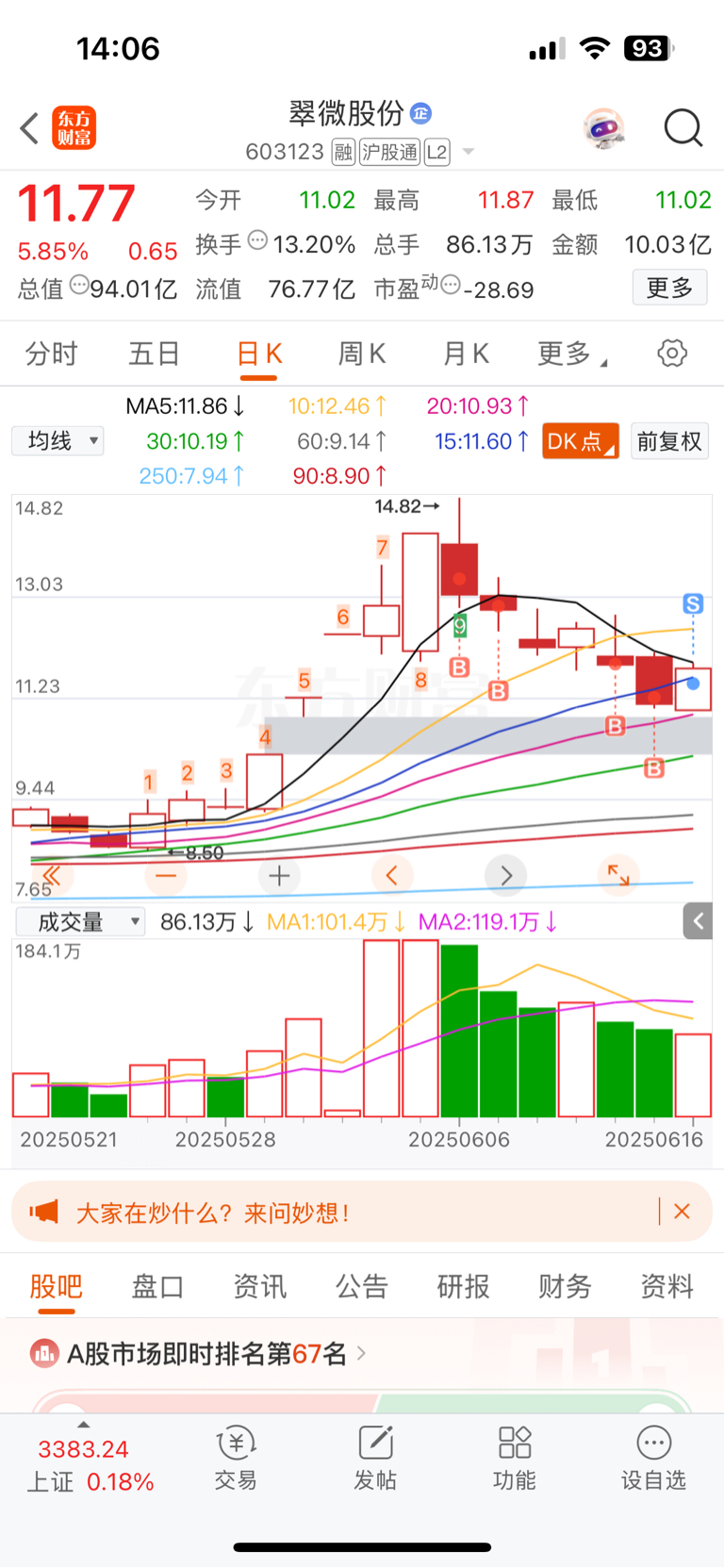Tap the 沪股通 tag
724x1568 pixels.
point(389,152)
